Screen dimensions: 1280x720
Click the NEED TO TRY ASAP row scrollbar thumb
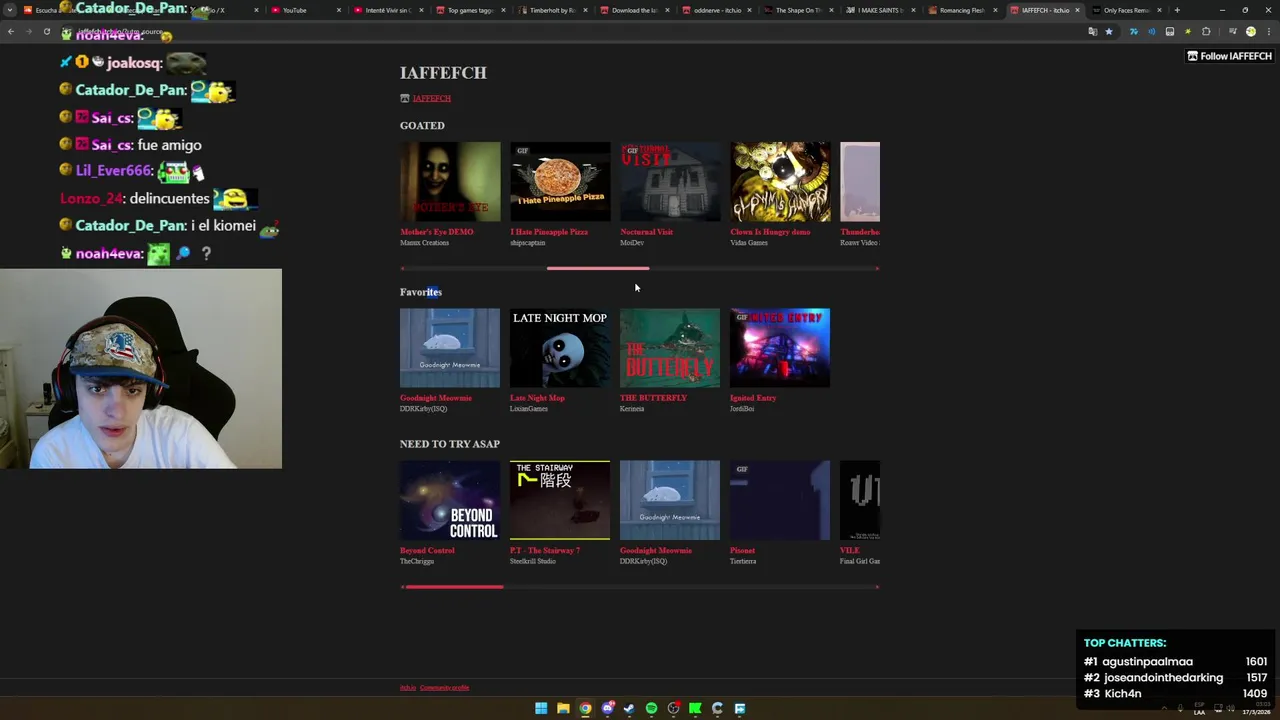(453, 587)
